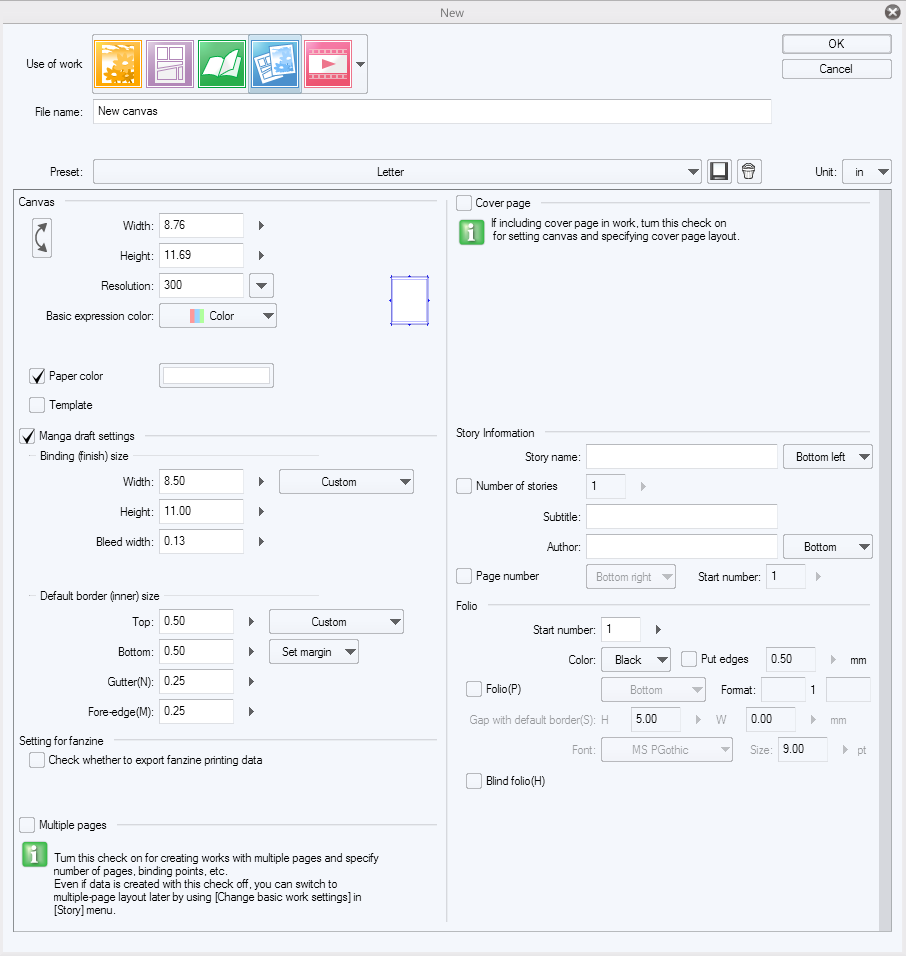The image size is (906, 956).
Task: Open Author position Bottom dropdown
Action: [x=827, y=547]
